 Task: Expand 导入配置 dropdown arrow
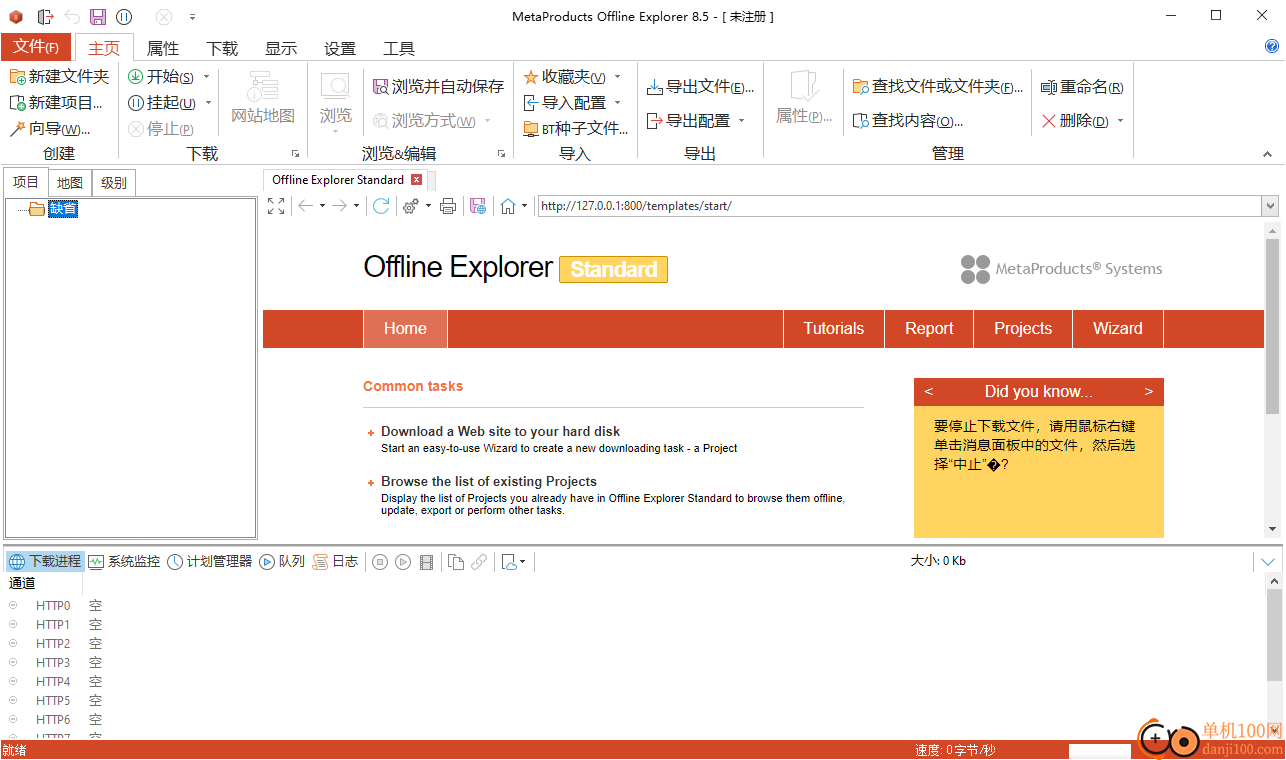(617, 103)
